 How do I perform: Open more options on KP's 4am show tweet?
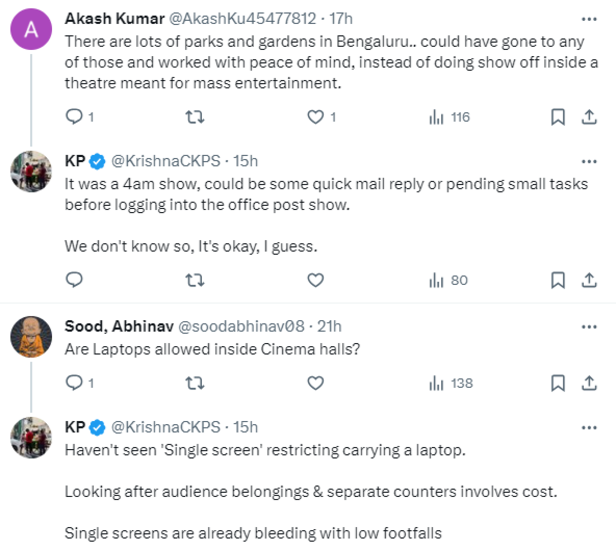pos(590,160)
